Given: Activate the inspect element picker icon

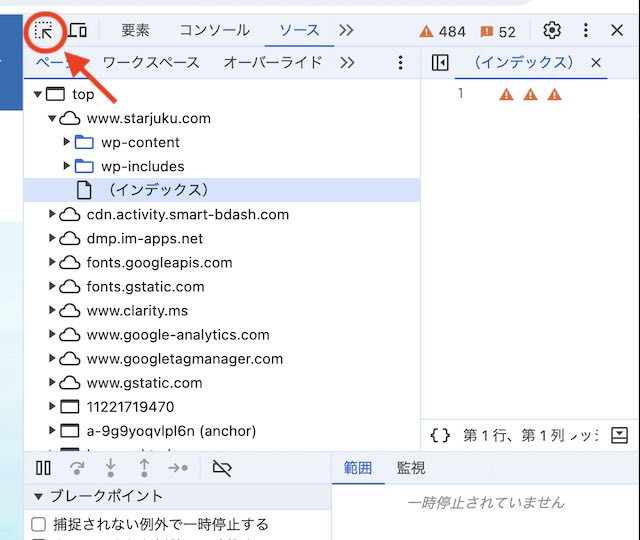Looking at the screenshot, I should tap(43, 31).
